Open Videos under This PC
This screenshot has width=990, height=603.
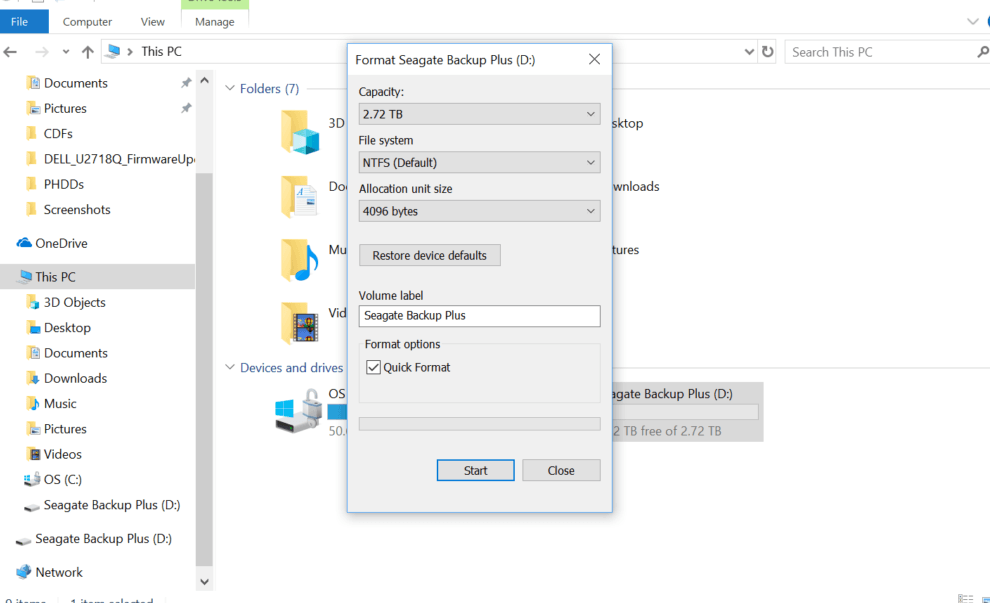click(x=63, y=454)
